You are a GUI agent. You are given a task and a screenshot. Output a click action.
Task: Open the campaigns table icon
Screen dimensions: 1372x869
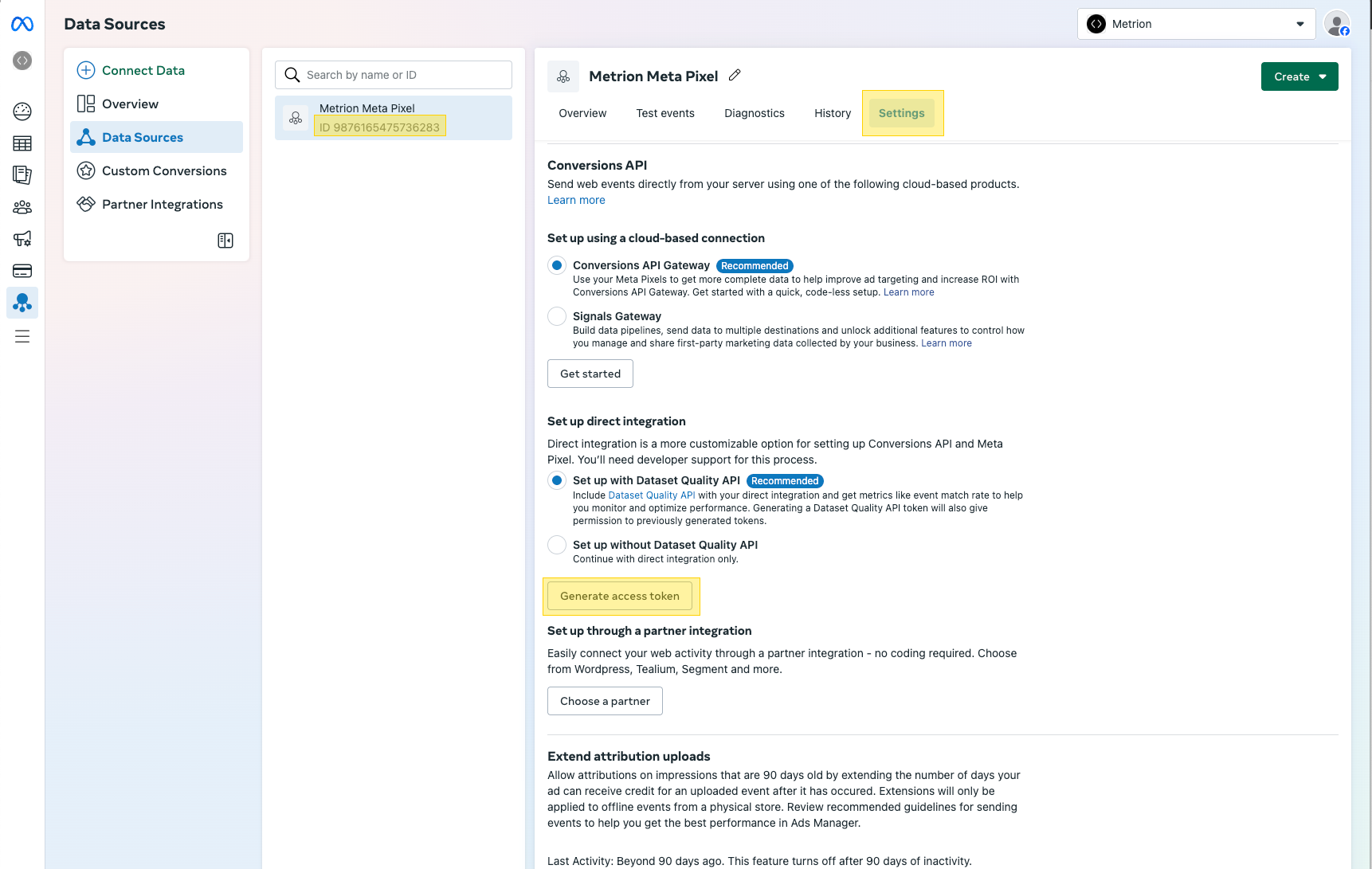22,143
